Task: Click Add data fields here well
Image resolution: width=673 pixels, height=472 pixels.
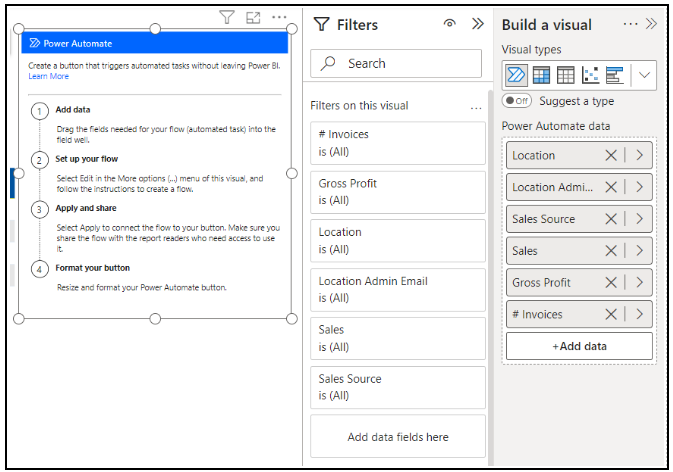Action: (398, 437)
